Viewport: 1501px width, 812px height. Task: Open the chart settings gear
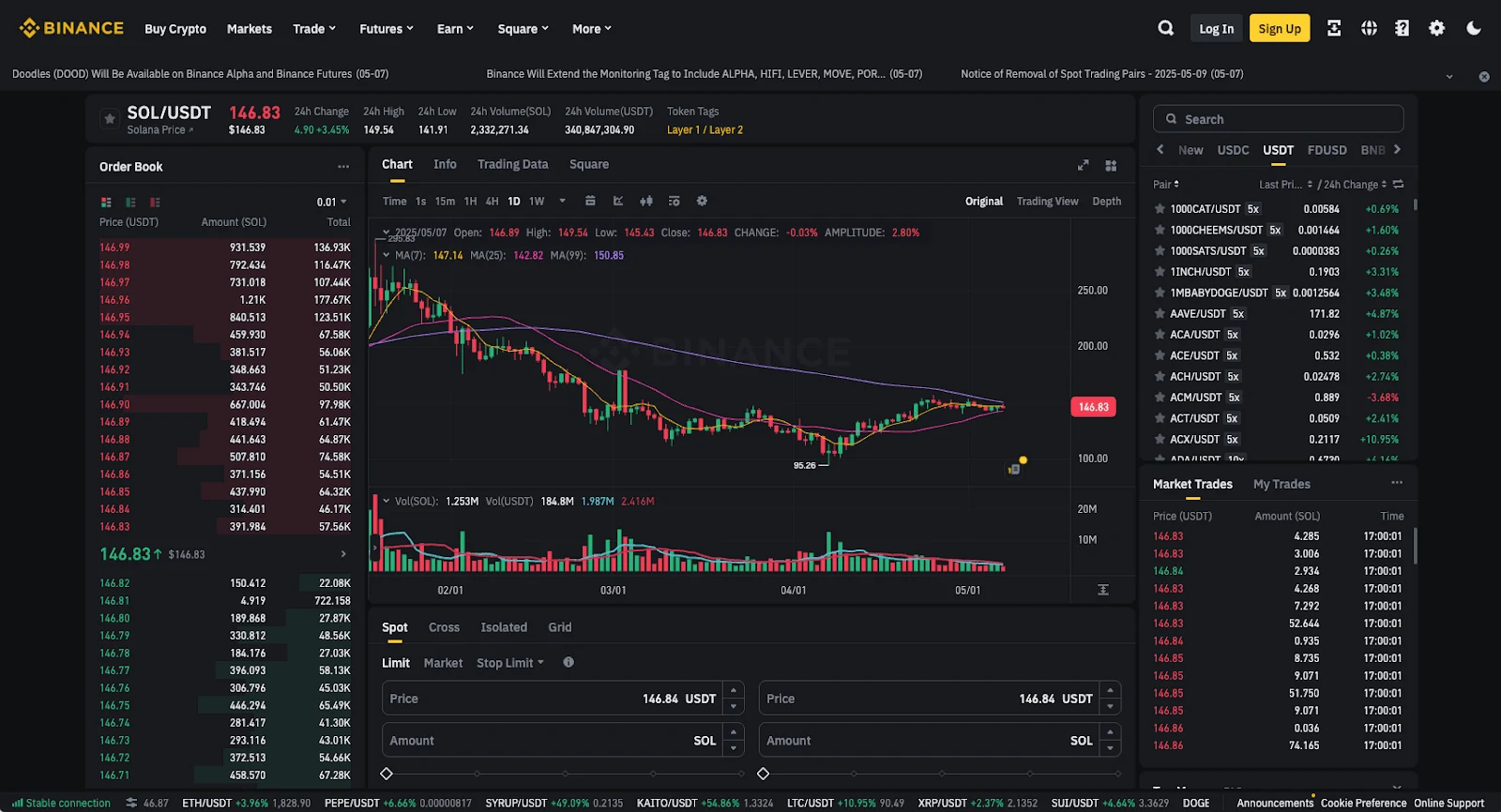tap(702, 201)
